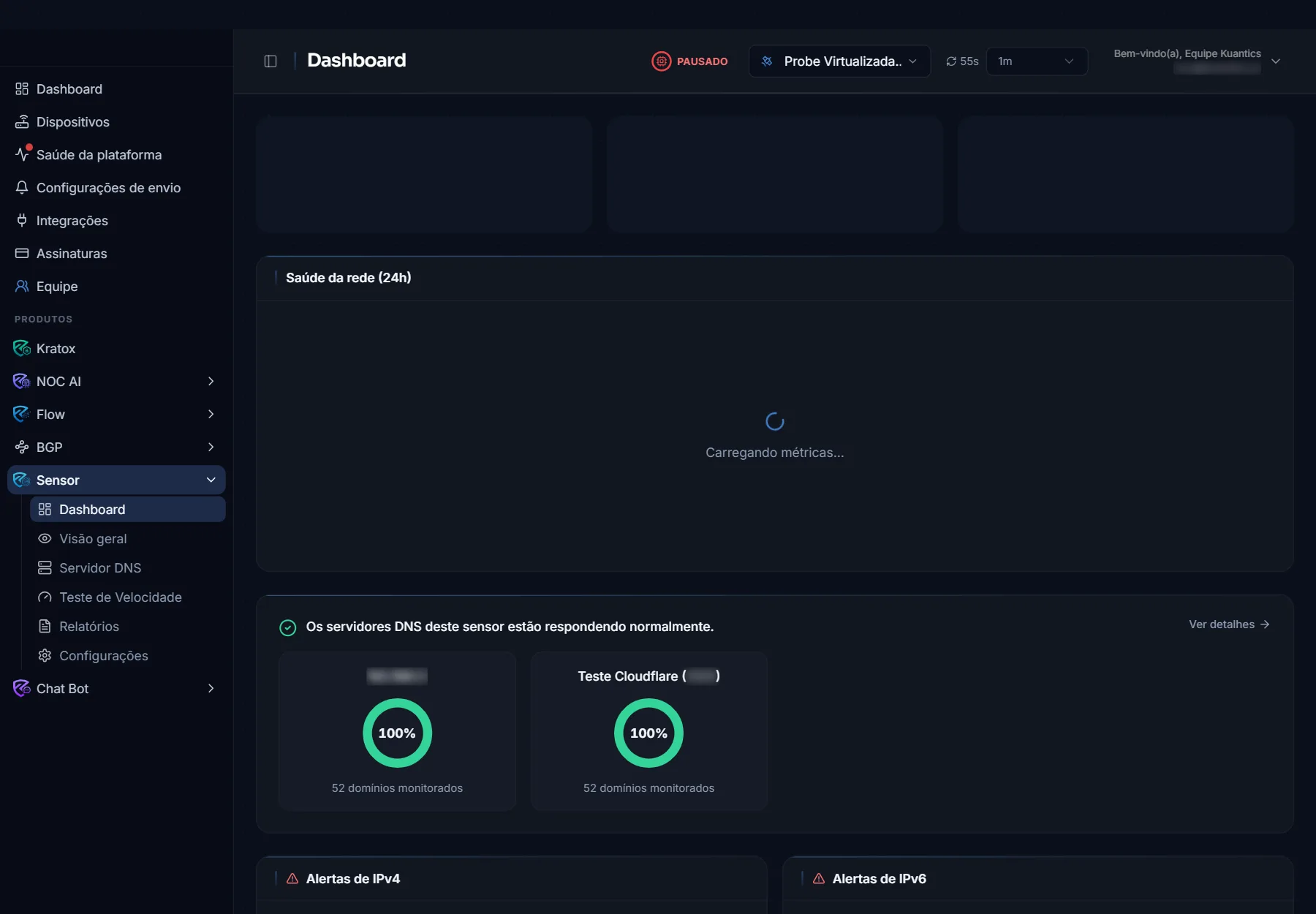Open the Probe Virtualizada dropdown
1316x914 pixels.
click(x=839, y=61)
